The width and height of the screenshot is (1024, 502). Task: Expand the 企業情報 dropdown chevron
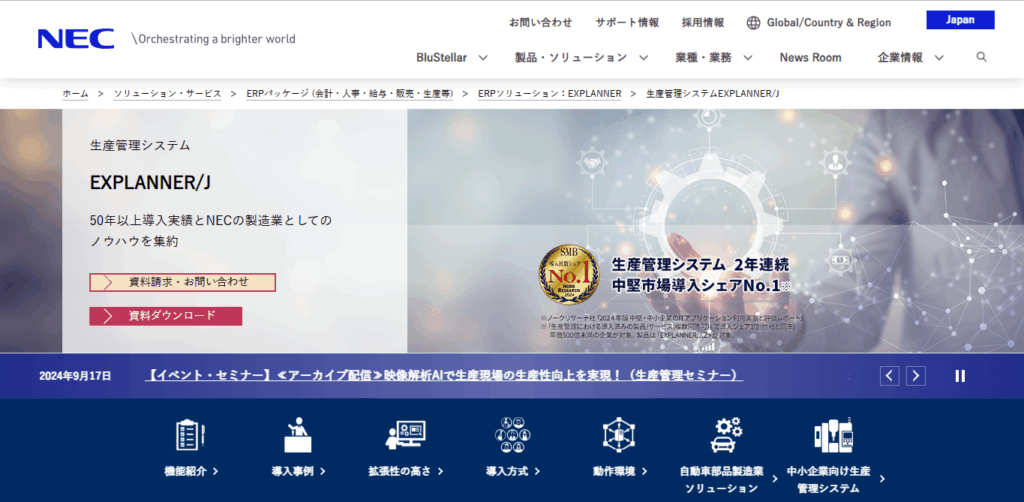[x=939, y=57]
